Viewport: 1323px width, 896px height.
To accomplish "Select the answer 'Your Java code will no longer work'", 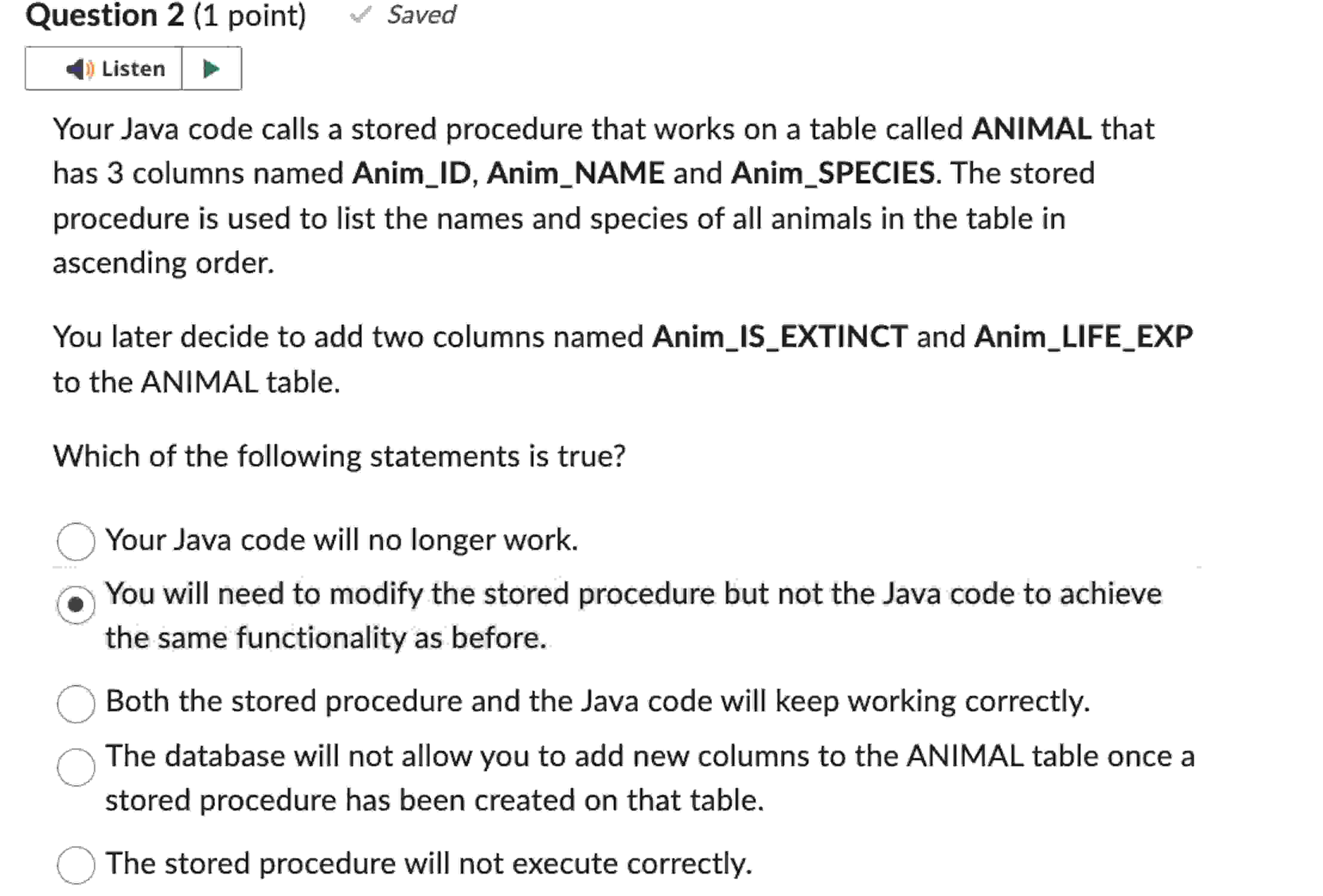I will pos(76,541).
